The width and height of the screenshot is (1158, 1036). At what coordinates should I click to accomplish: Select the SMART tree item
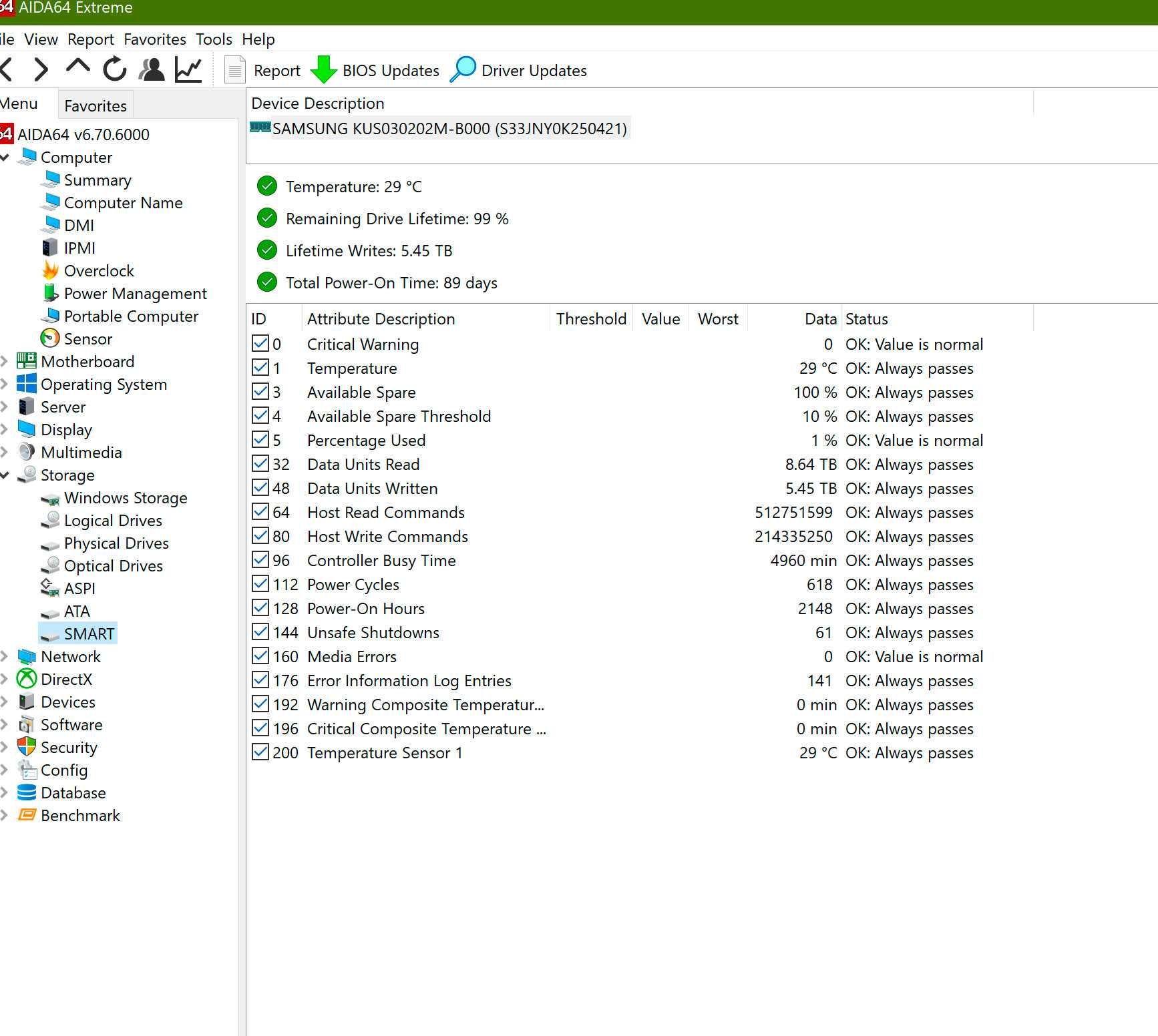[x=89, y=634]
